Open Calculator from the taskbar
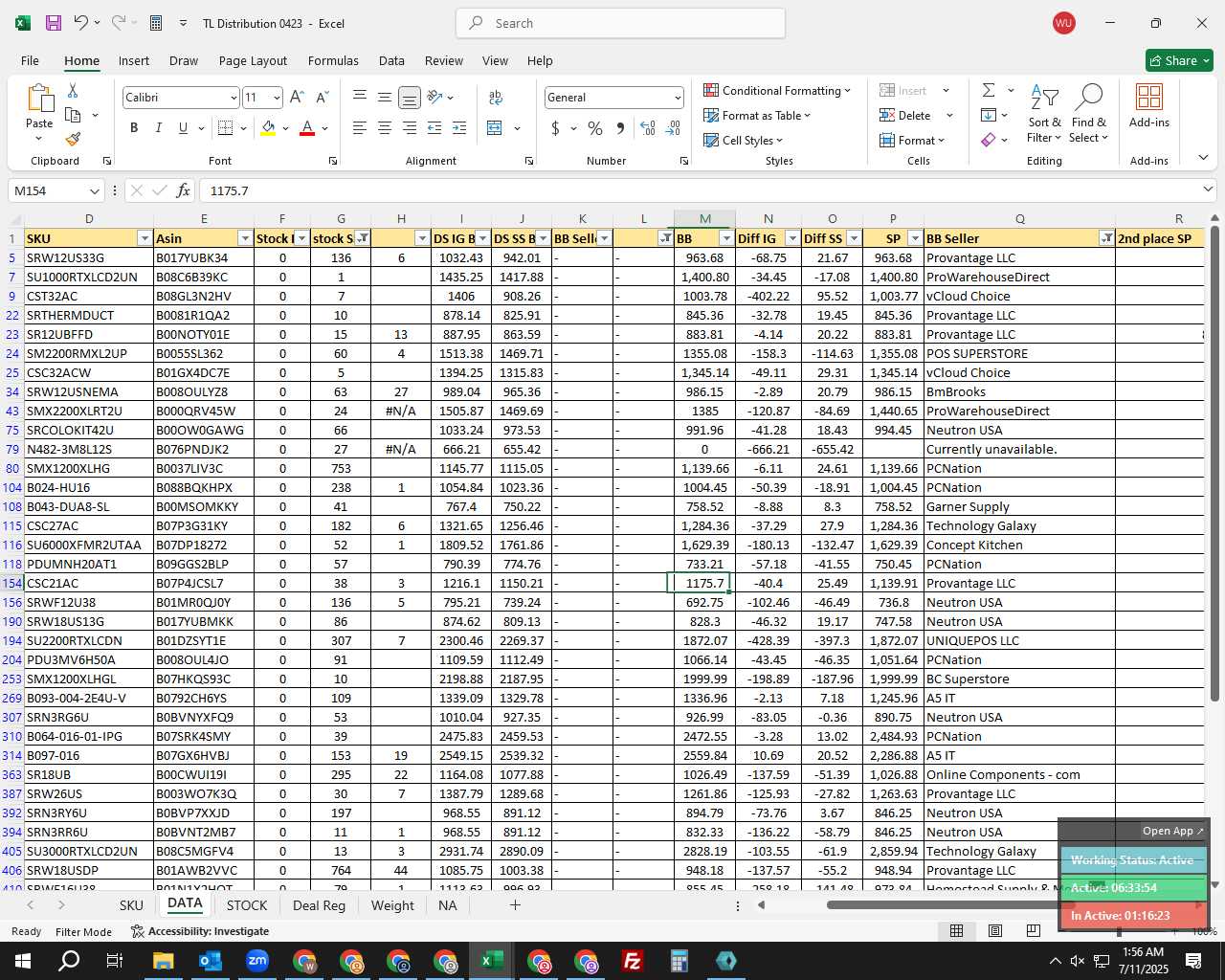 tap(679, 961)
